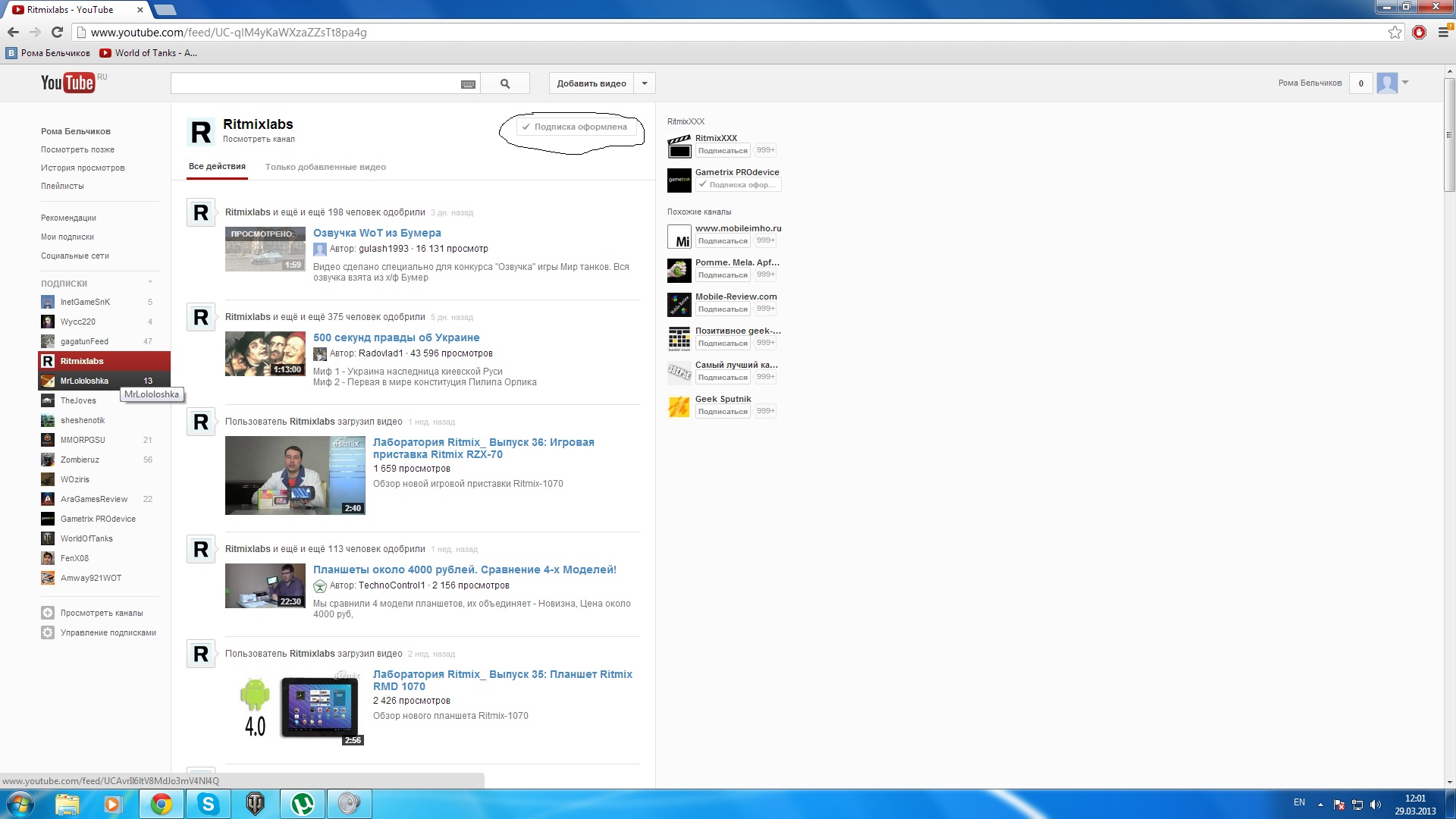Click the Chrome back arrow
Viewport: 1456px width, 819px height.
(x=13, y=32)
